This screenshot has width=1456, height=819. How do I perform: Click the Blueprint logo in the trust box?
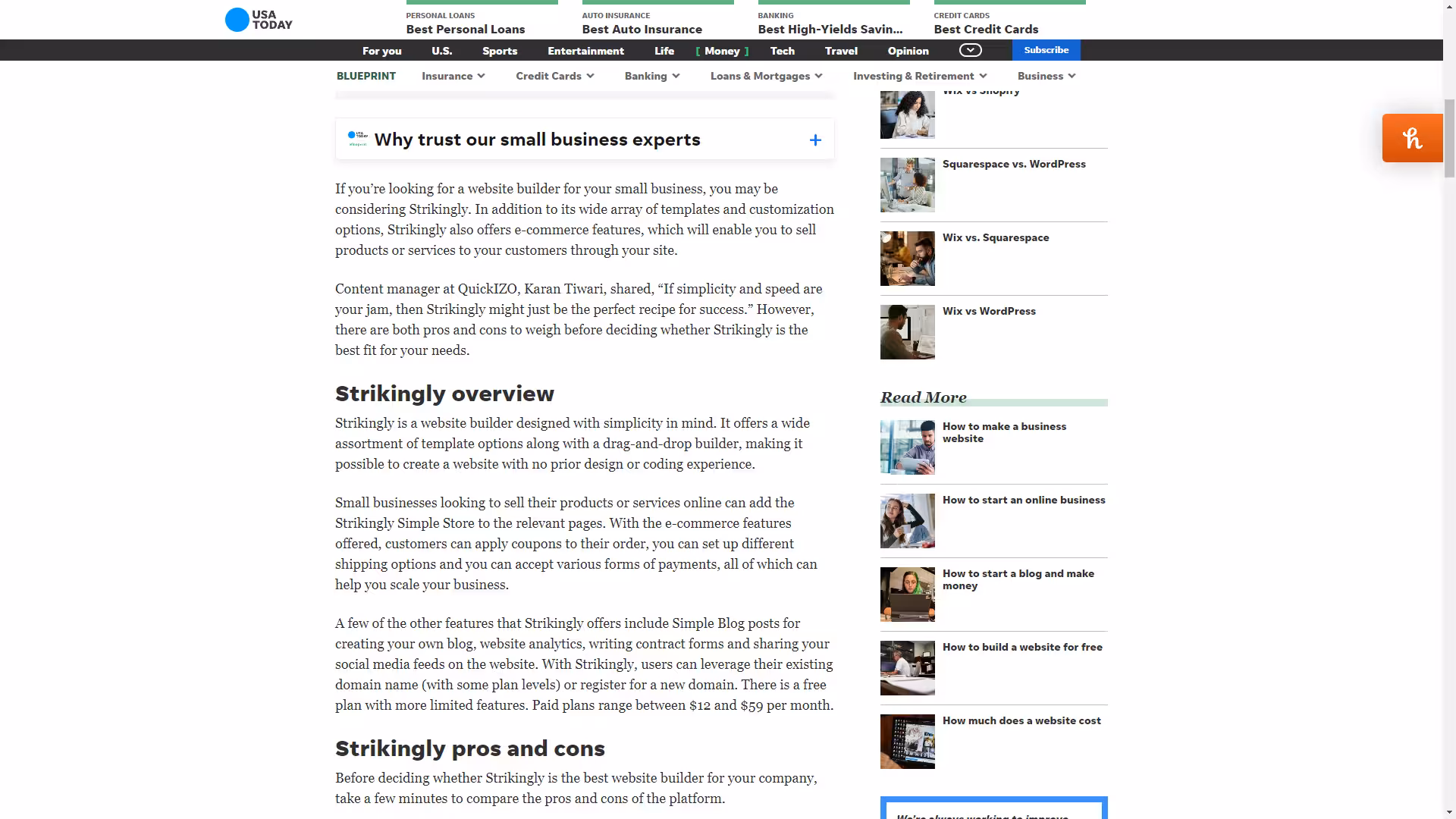click(358, 139)
